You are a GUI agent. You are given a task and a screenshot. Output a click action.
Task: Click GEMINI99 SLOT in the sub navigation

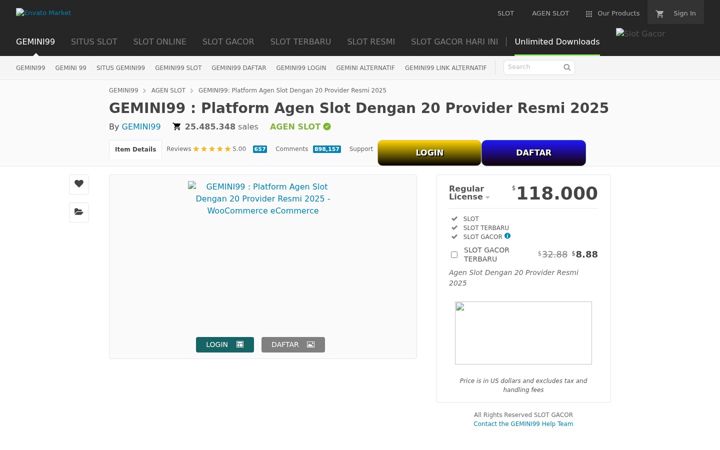coord(178,68)
